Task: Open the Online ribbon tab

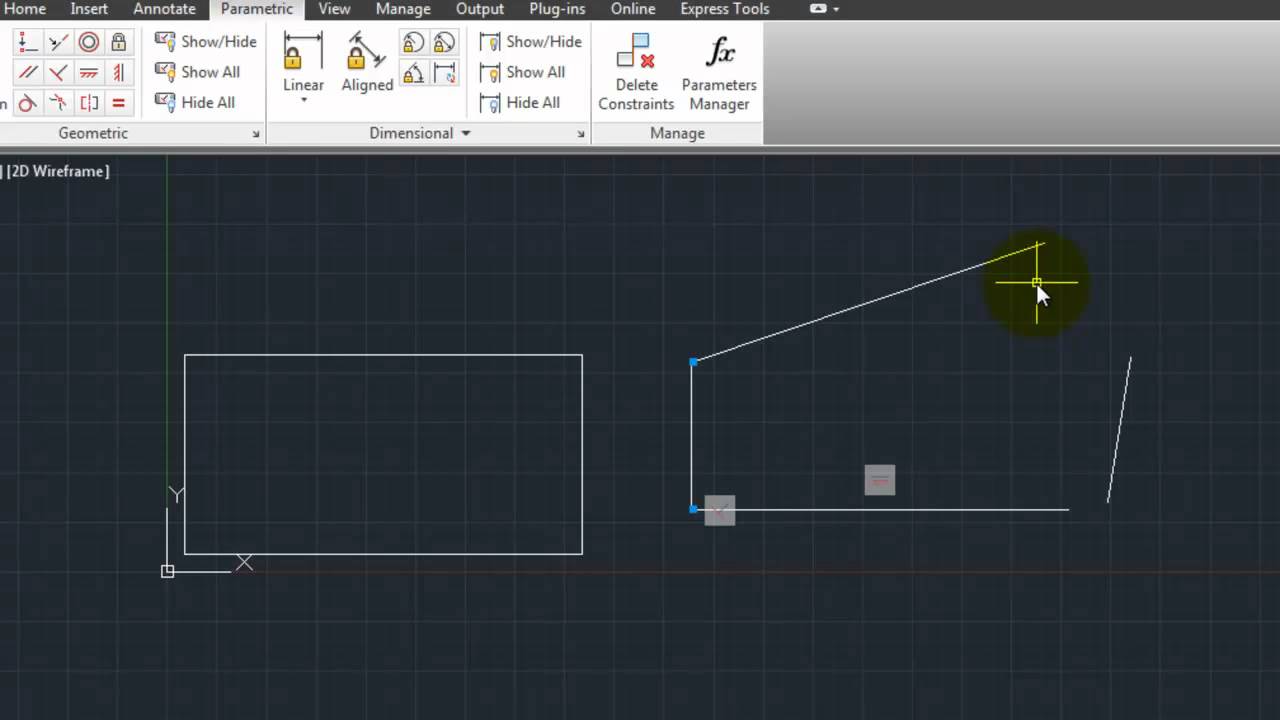Action: (633, 9)
